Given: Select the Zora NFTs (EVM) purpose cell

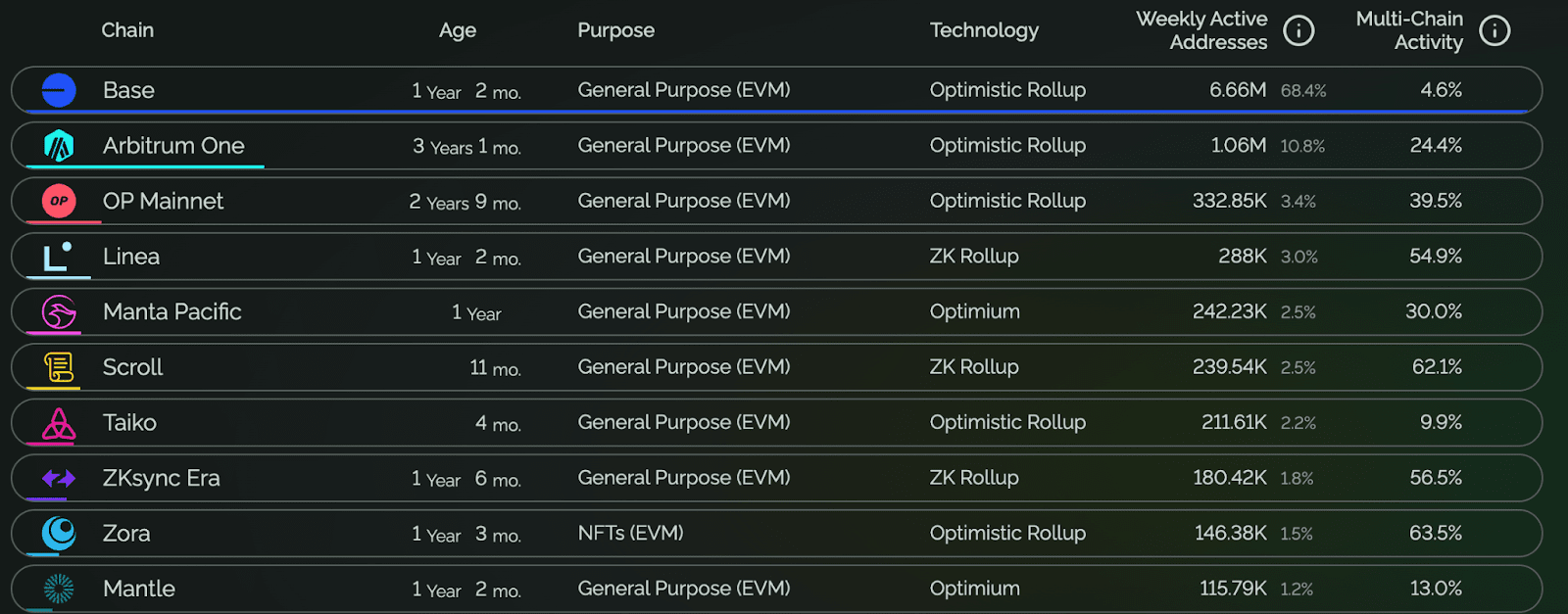Looking at the screenshot, I should point(630,534).
